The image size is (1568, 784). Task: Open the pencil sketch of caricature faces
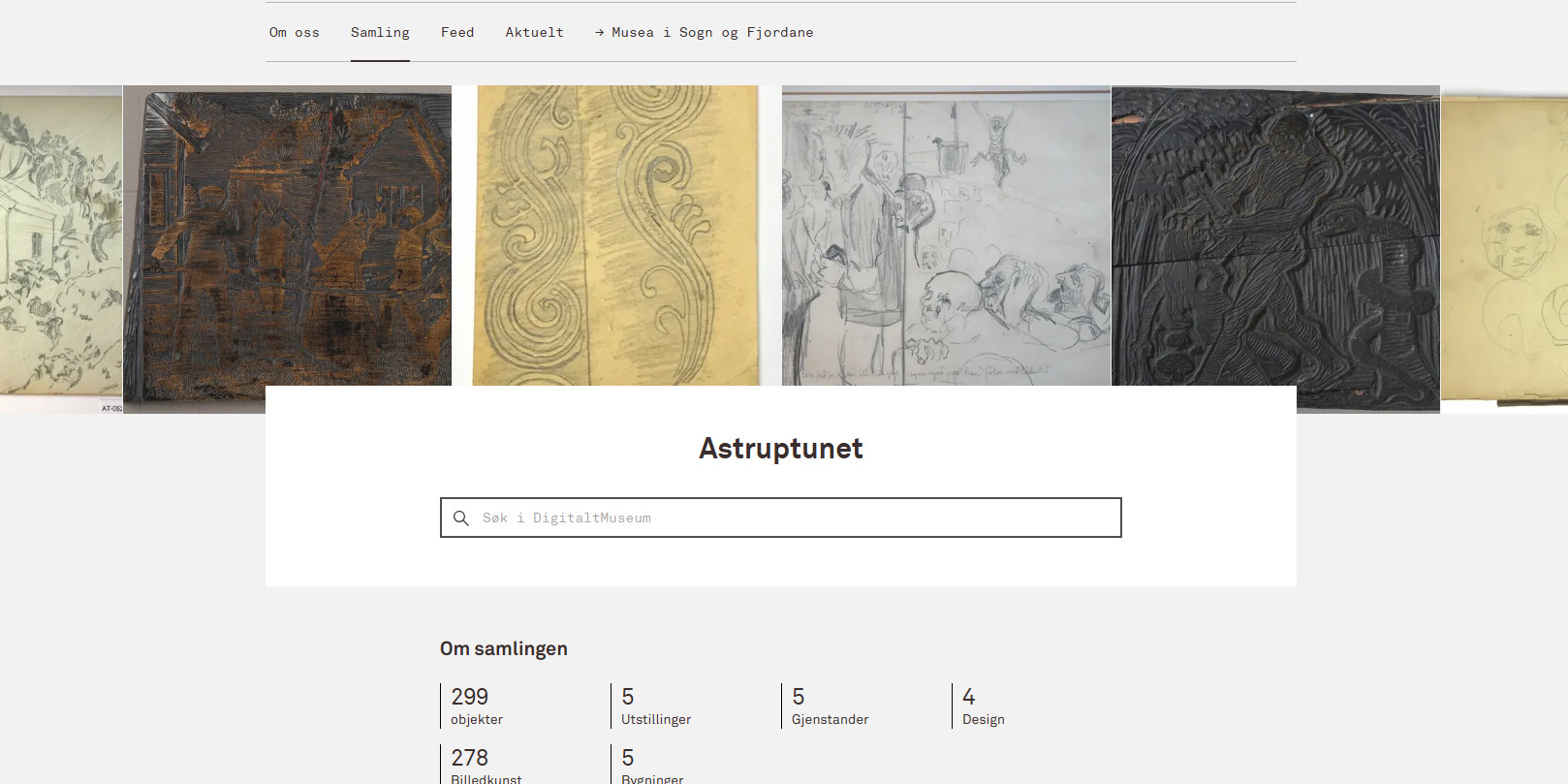click(946, 235)
